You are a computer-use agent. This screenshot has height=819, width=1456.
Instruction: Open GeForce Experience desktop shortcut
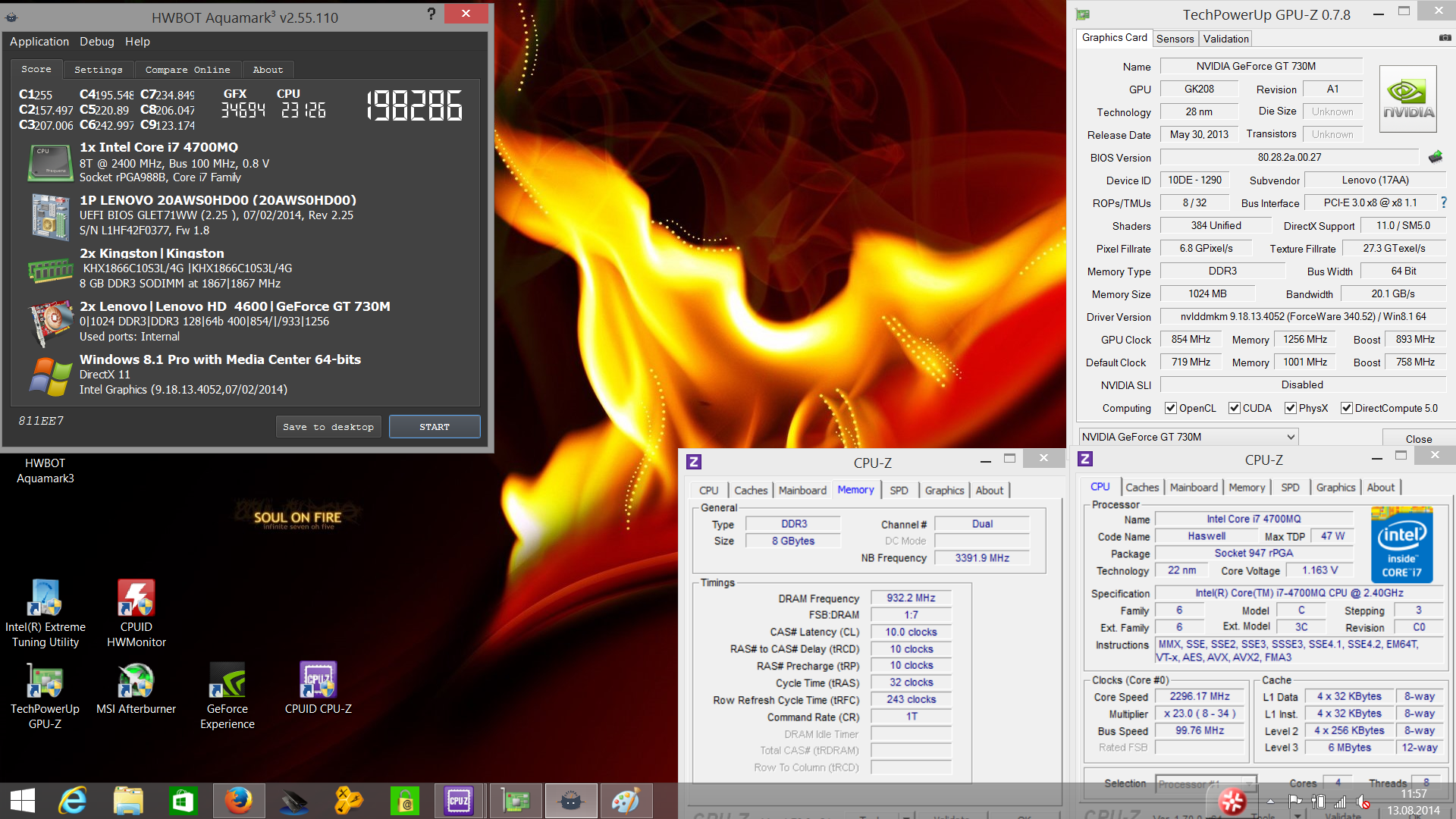(x=227, y=696)
